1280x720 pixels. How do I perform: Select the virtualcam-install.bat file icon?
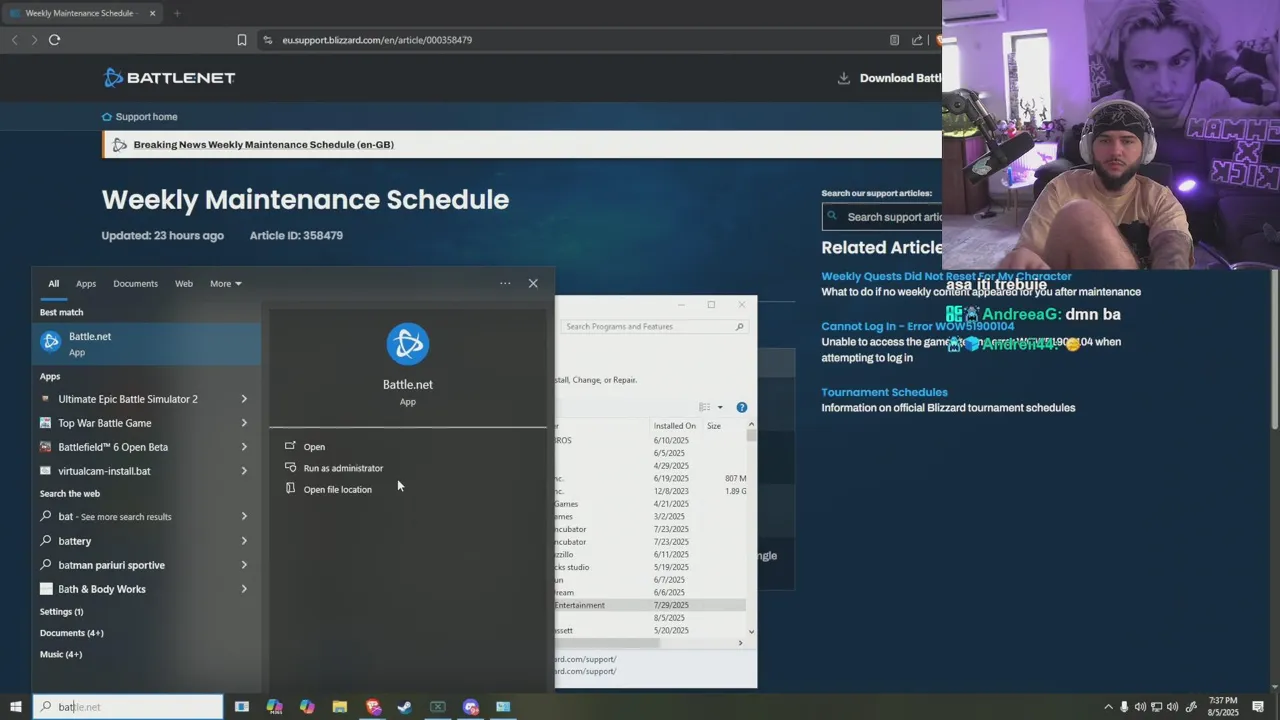tap(46, 471)
